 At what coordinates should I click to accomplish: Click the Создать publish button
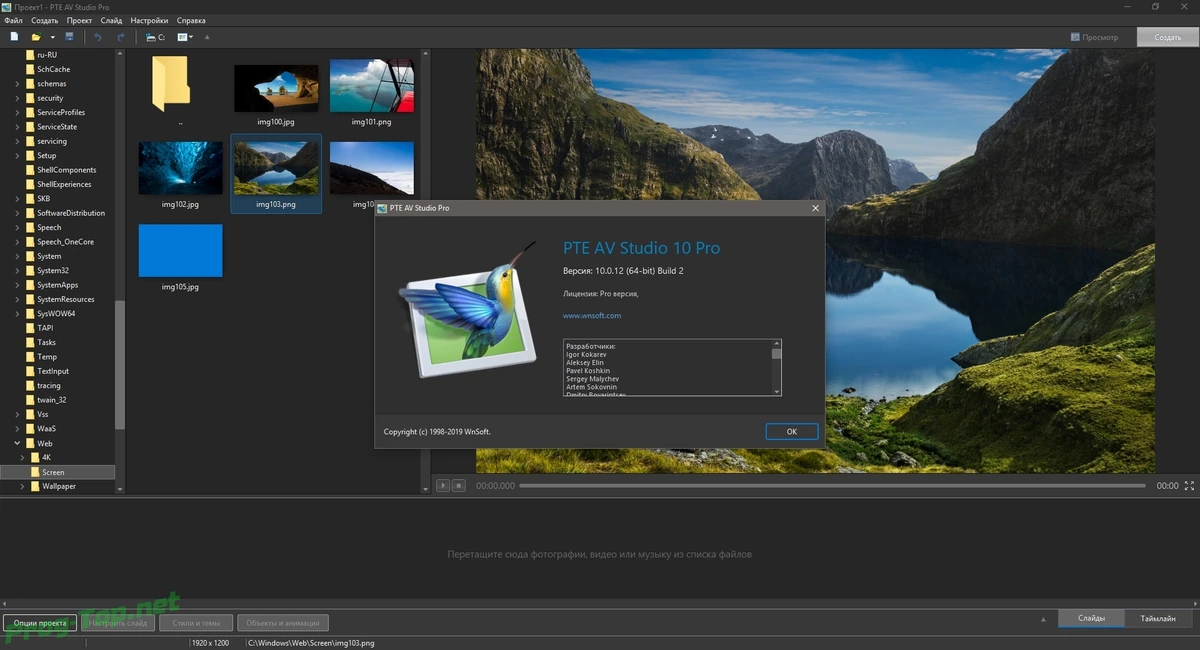point(1167,37)
